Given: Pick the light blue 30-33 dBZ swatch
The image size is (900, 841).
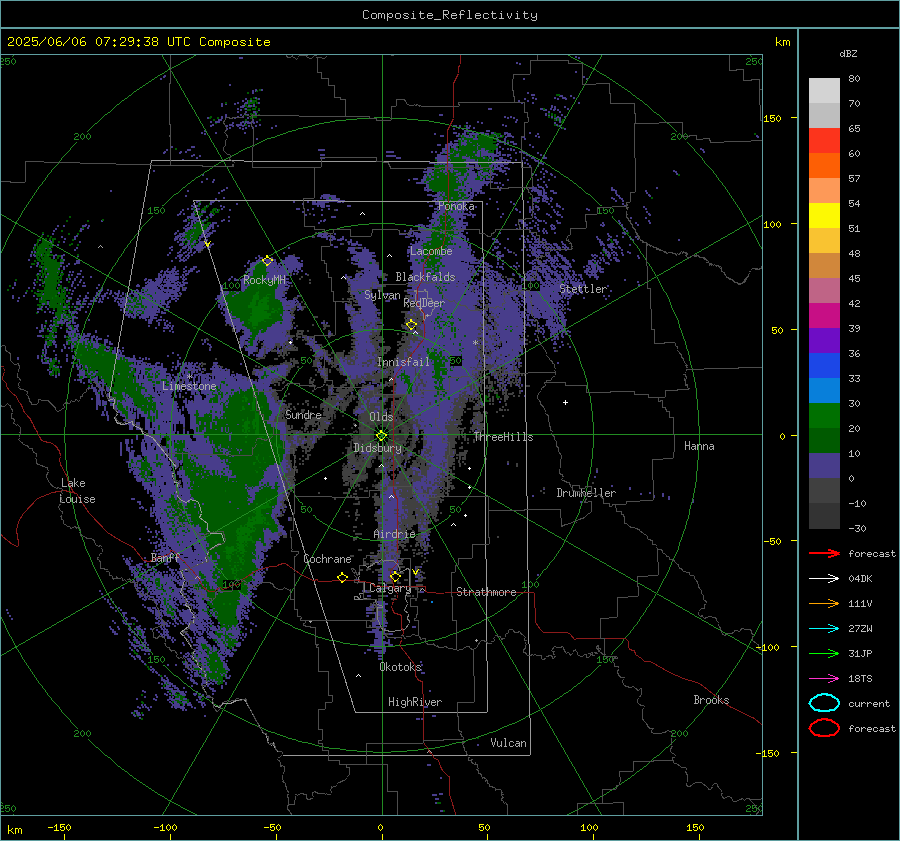Looking at the screenshot, I should pyautogui.click(x=824, y=390).
